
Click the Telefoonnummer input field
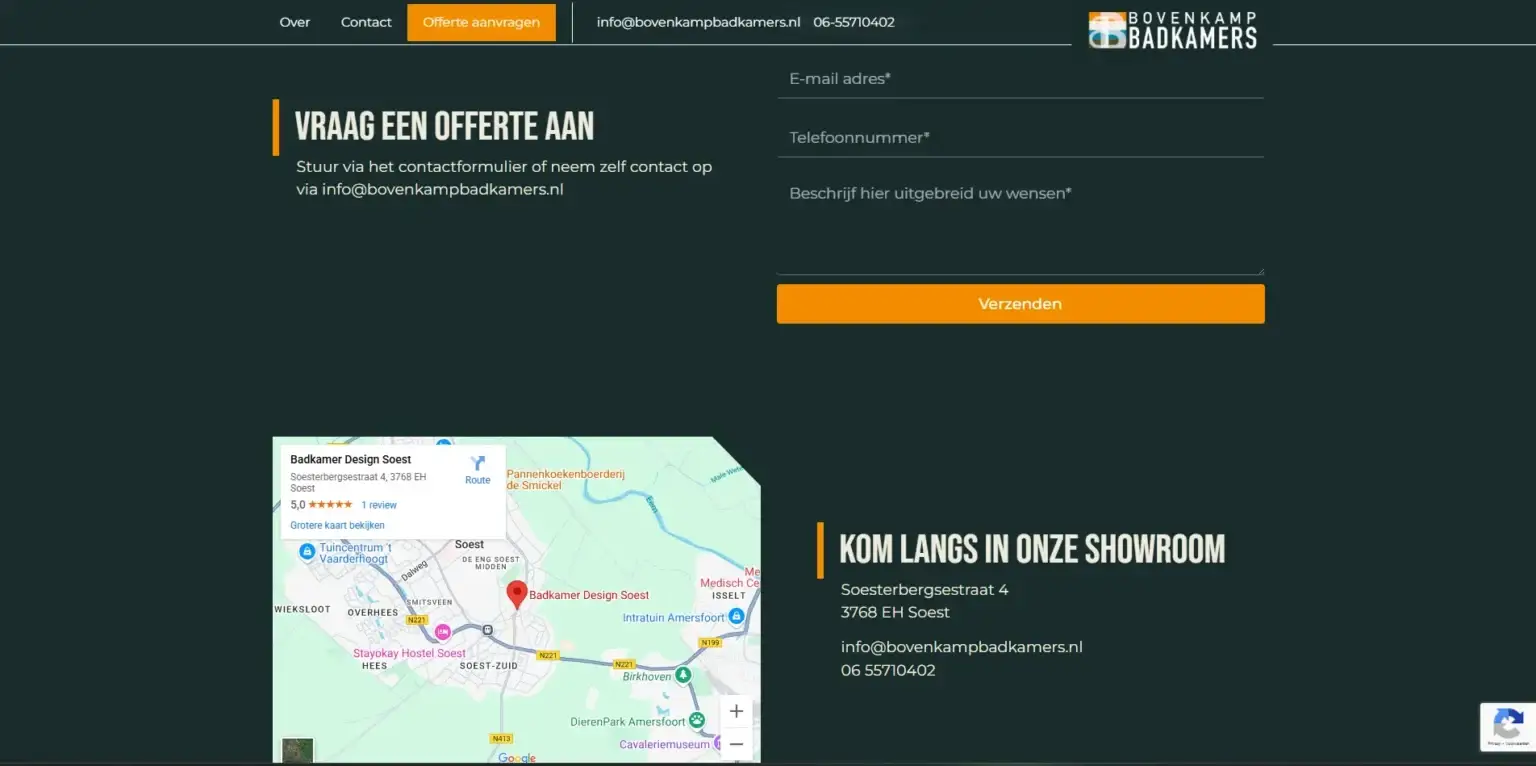[x=1020, y=138]
